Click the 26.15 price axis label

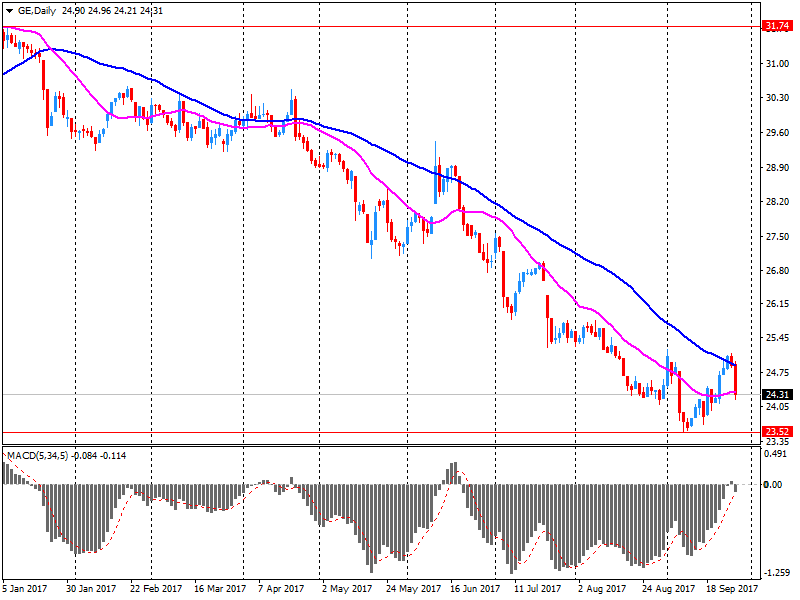pos(777,304)
